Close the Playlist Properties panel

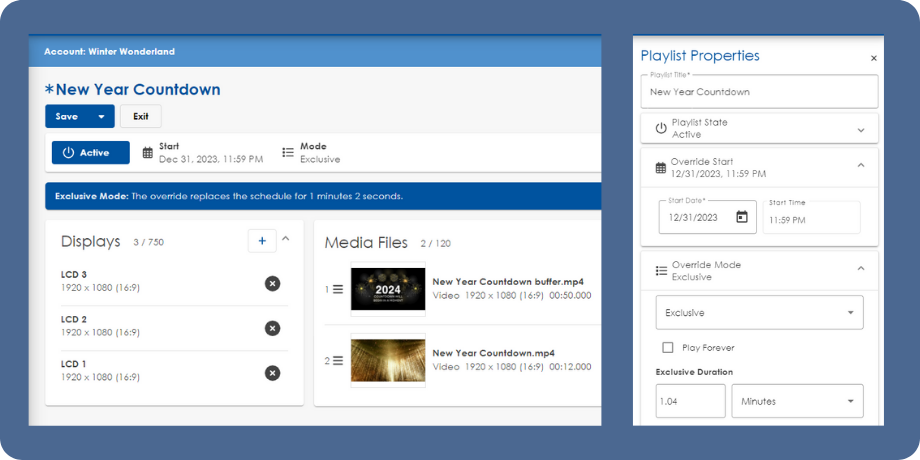tap(873, 58)
